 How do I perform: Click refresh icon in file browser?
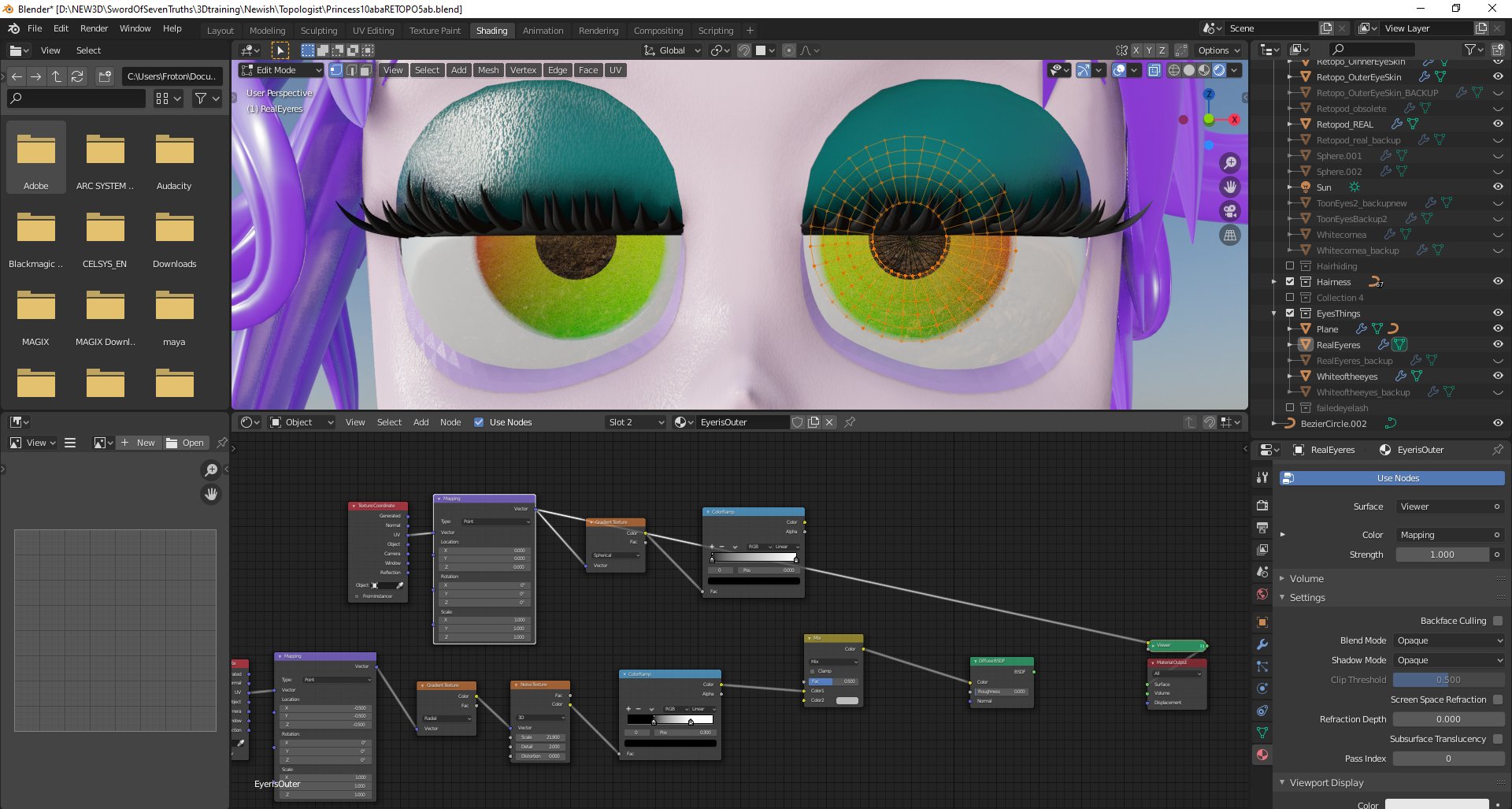pyautogui.click(x=77, y=76)
